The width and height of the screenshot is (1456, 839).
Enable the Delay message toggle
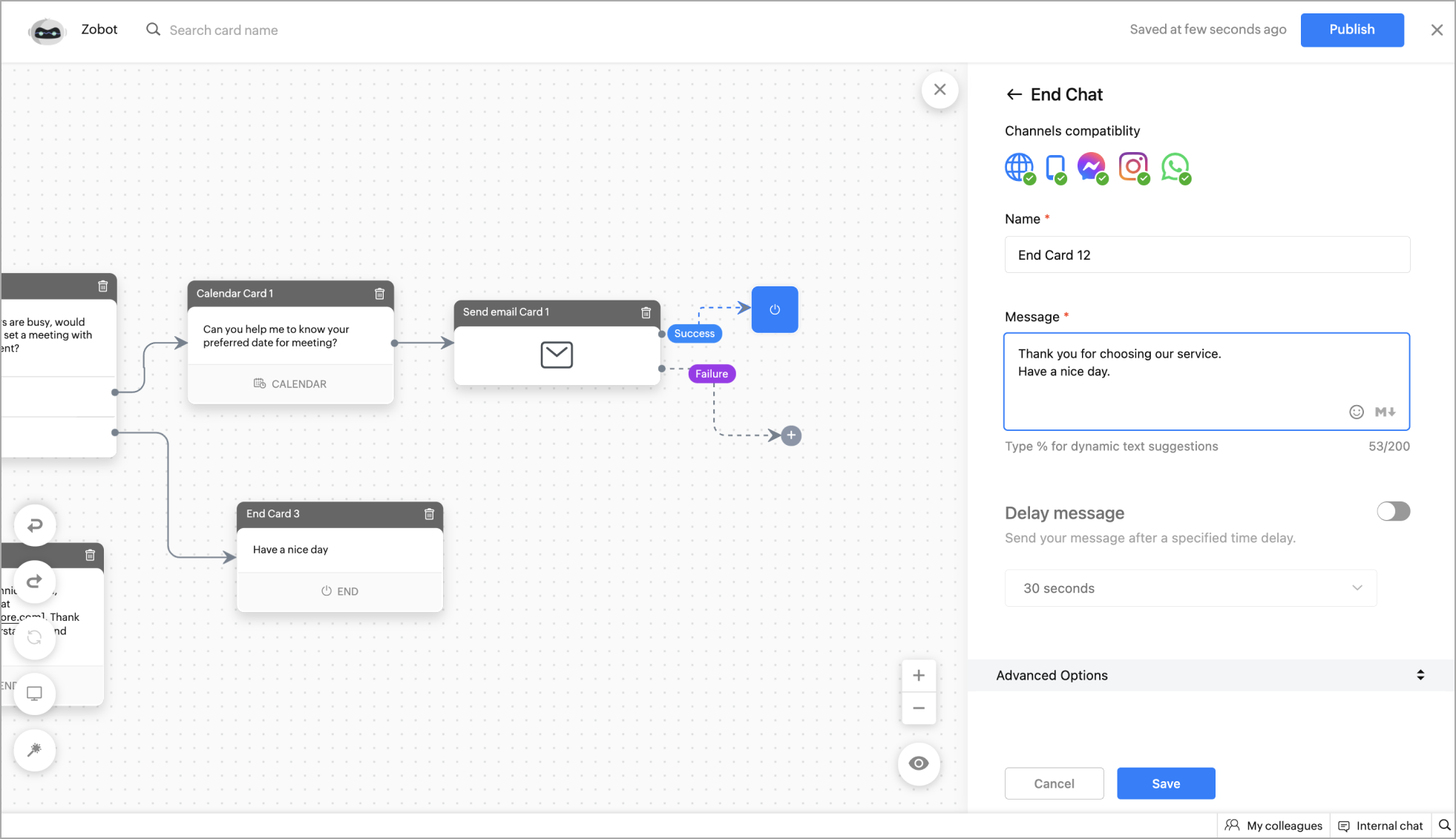1393,511
